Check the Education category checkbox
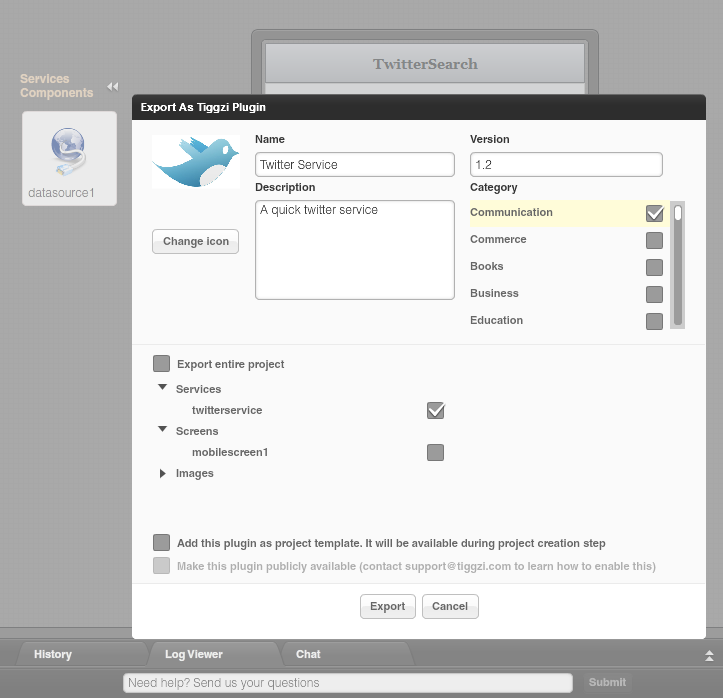Viewport: 723px width, 698px height. pos(654,321)
